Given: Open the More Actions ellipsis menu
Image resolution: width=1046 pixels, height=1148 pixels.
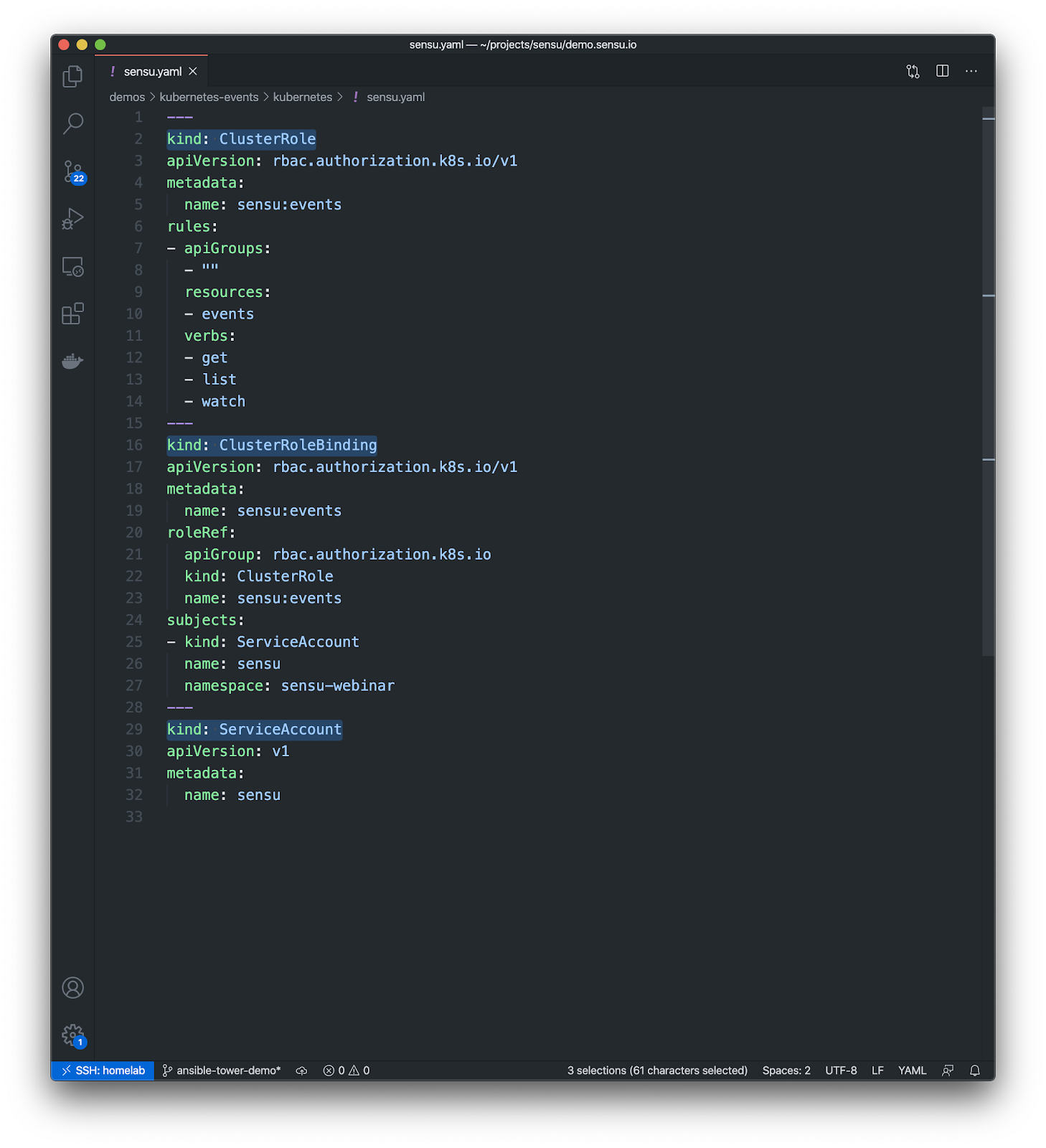Looking at the screenshot, I should click(971, 71).
